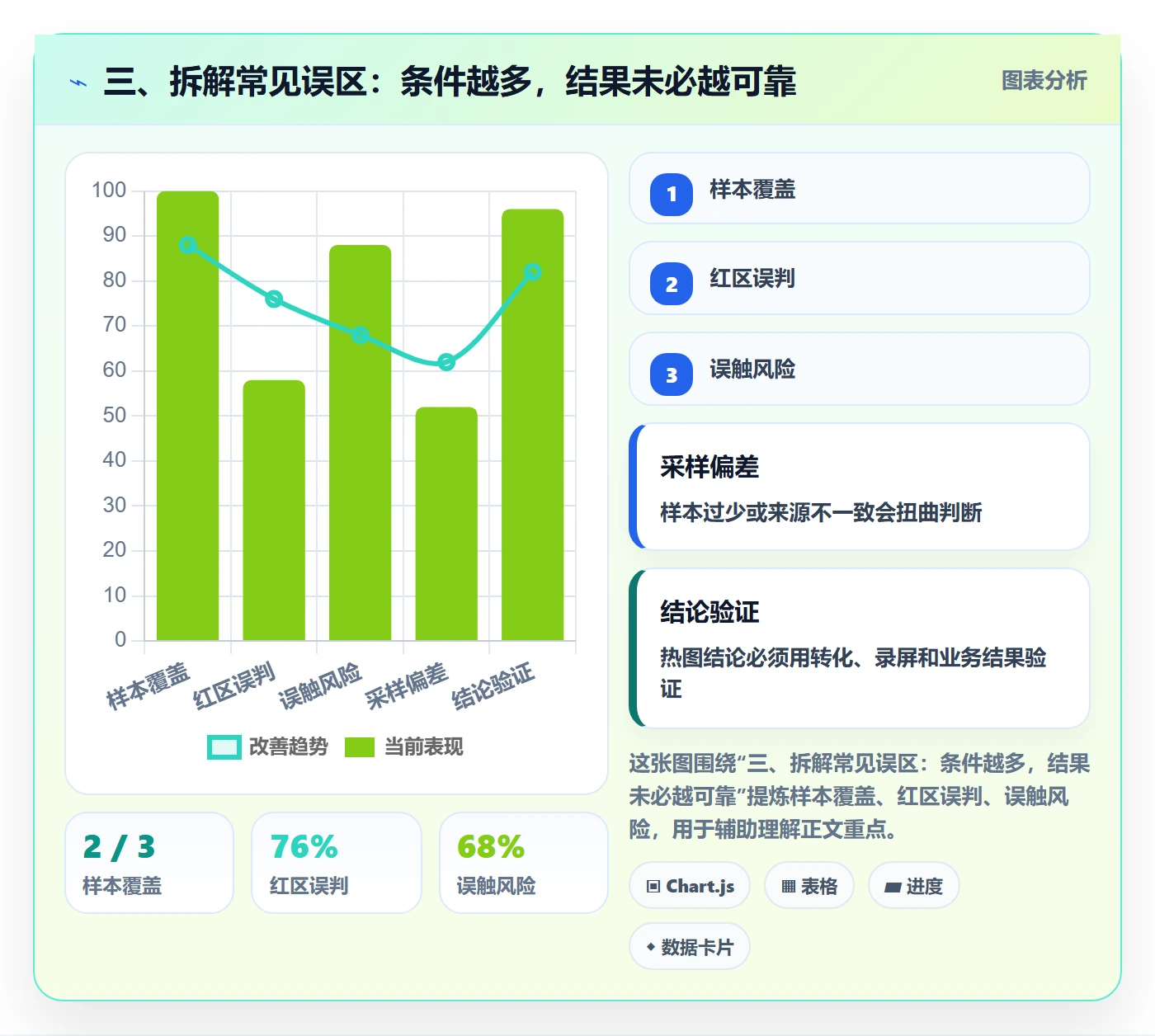Viewport: 1155px width, 1036px height.
Task: Select the 误触风险 list item
Action: pos(860,369)
